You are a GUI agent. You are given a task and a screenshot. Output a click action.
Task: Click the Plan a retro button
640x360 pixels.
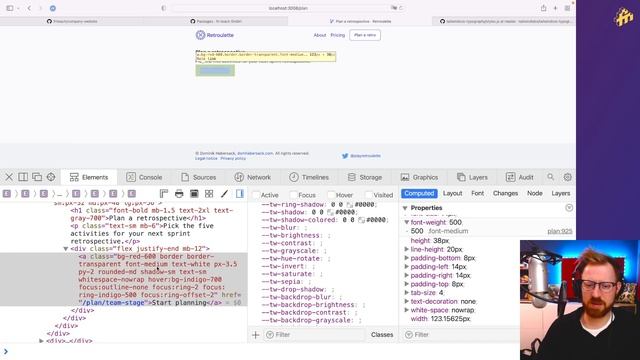(x=365, y=35)
